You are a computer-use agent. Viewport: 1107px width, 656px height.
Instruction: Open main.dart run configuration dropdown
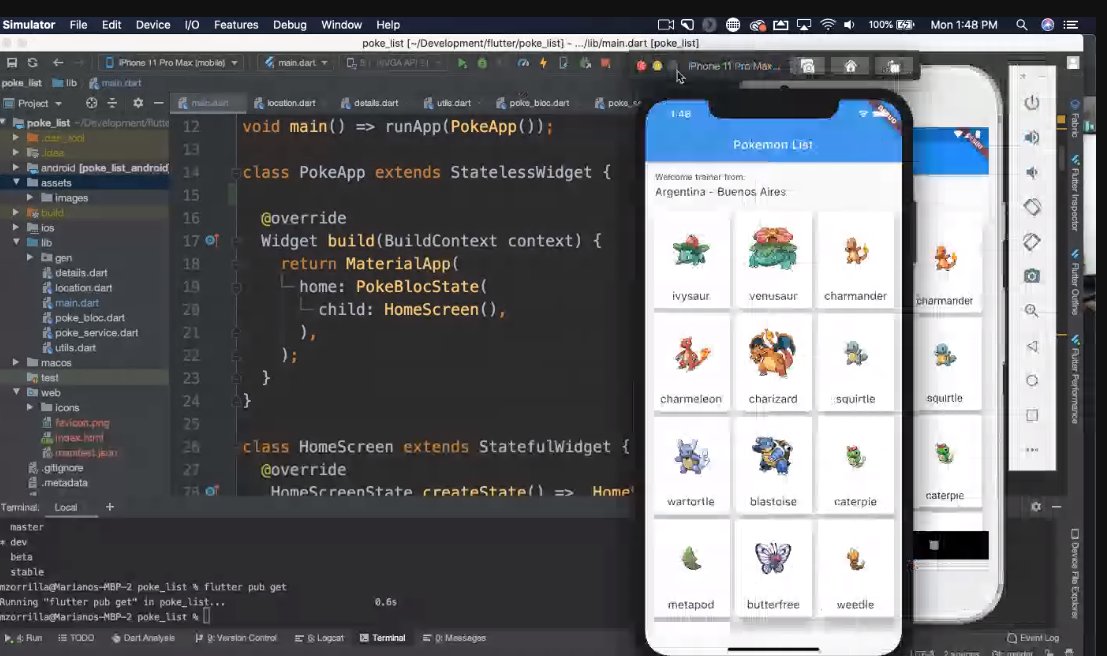point(297,63)
